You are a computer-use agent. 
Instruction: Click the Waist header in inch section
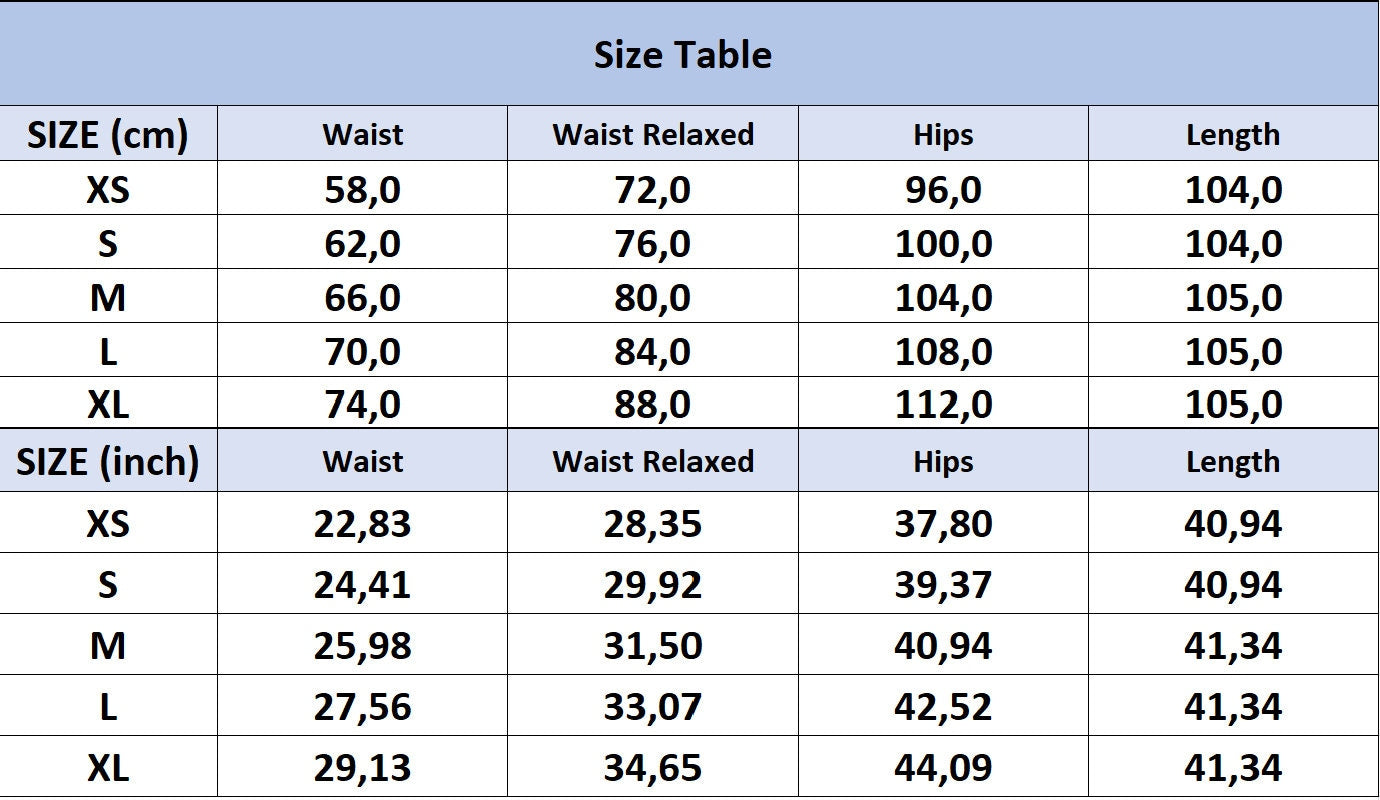point(363,461)
